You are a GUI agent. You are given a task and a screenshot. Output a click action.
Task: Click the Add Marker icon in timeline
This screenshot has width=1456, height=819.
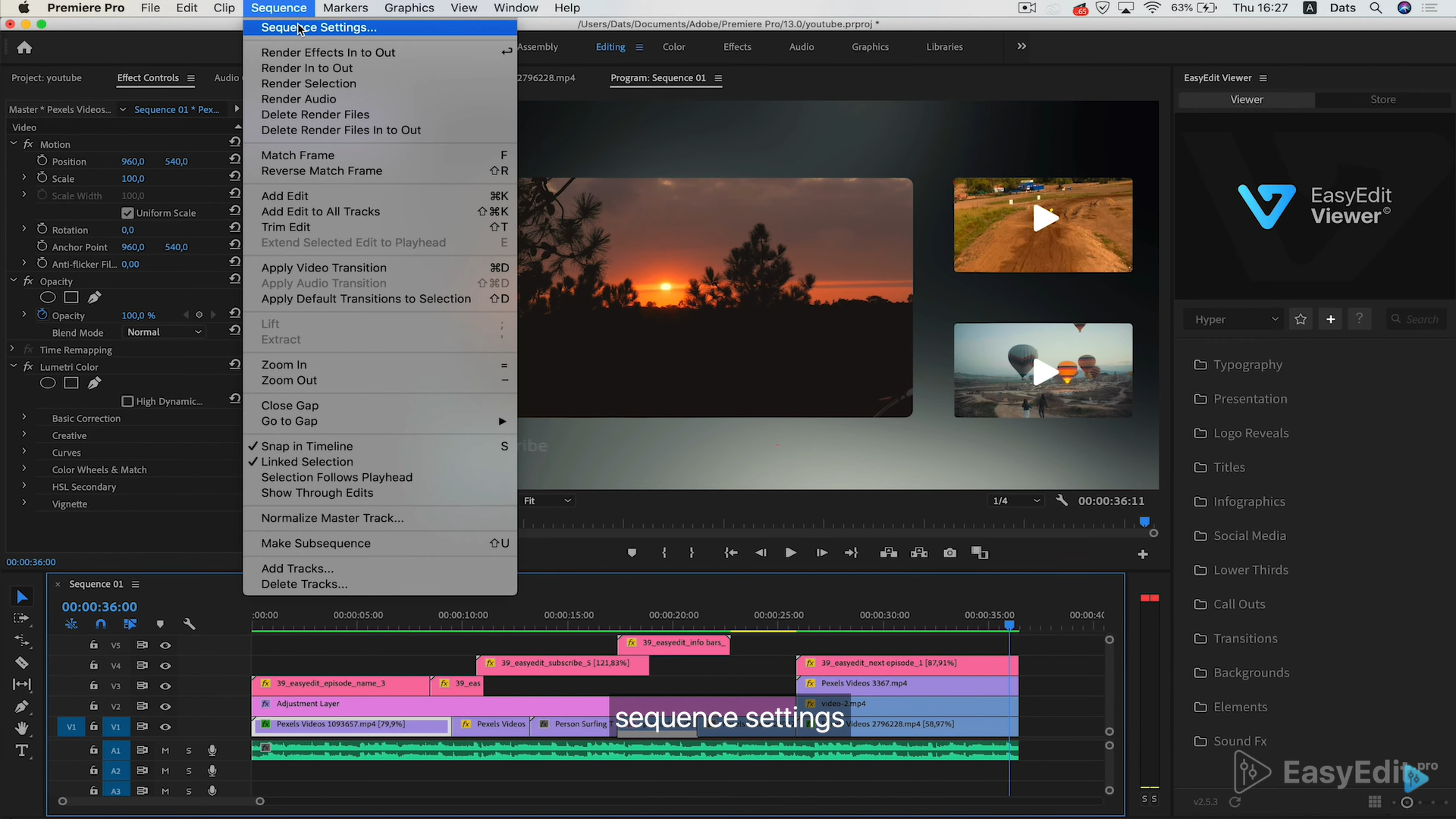(x=160, y=623)
